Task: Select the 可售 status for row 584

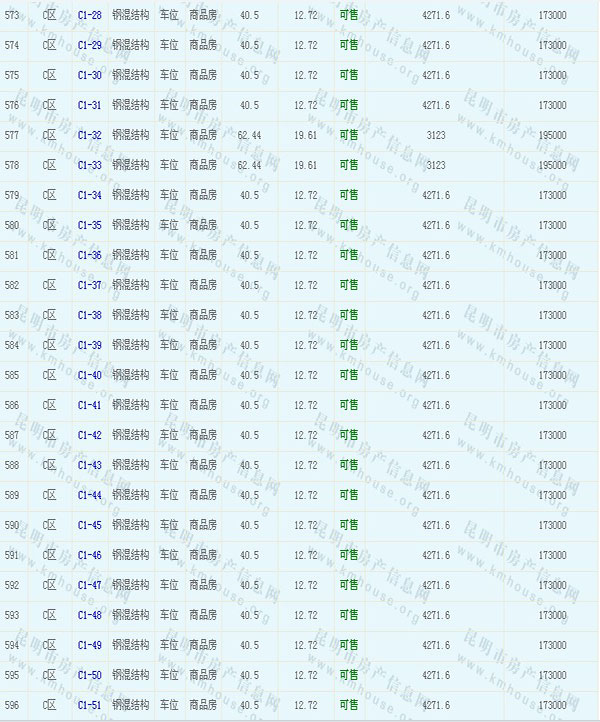Action: (x=348, y=345)
